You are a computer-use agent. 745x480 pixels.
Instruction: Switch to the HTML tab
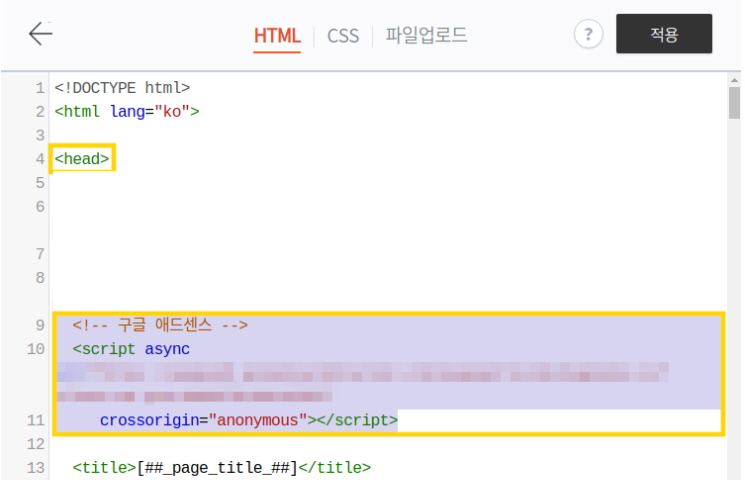[277, 36]
